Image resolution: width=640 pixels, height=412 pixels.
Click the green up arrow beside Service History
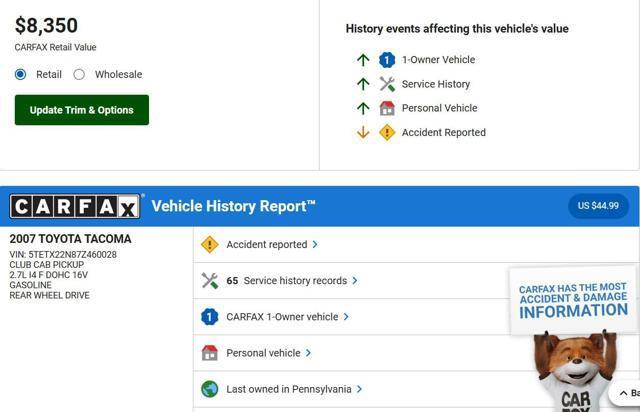[x=363, y=84]
